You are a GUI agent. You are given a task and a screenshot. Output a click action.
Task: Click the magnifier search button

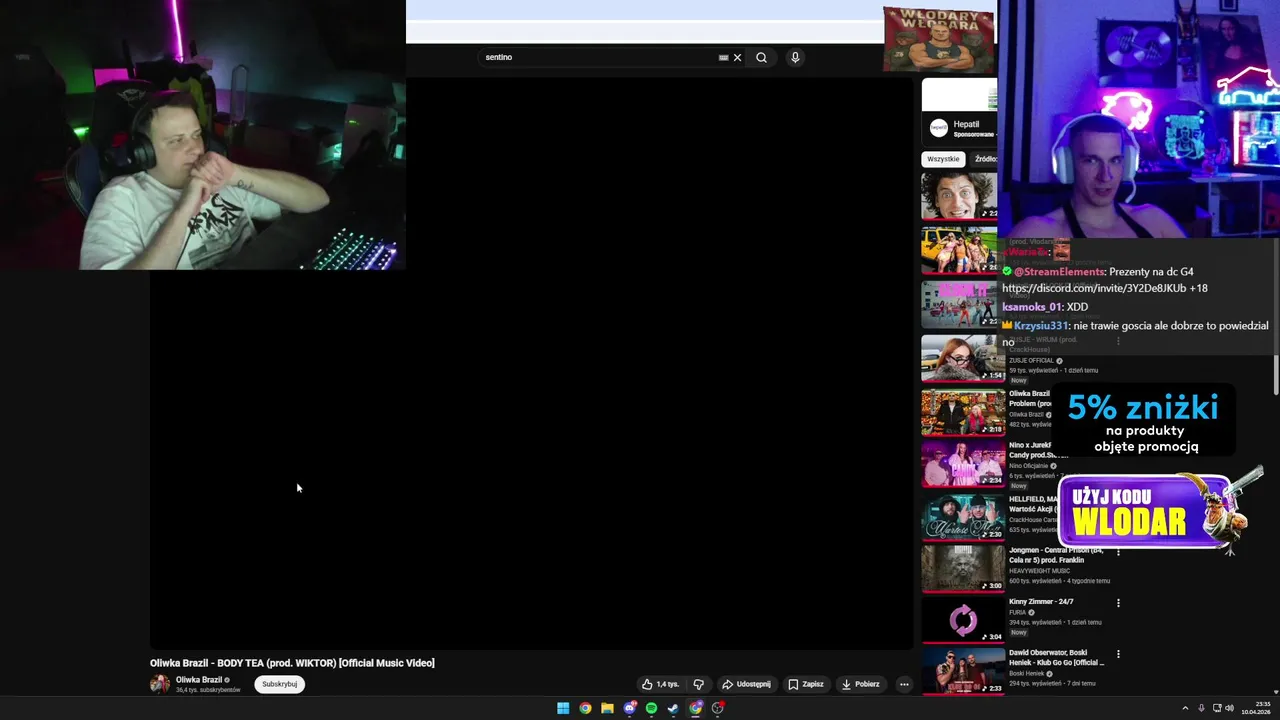[x=761, y=57]
